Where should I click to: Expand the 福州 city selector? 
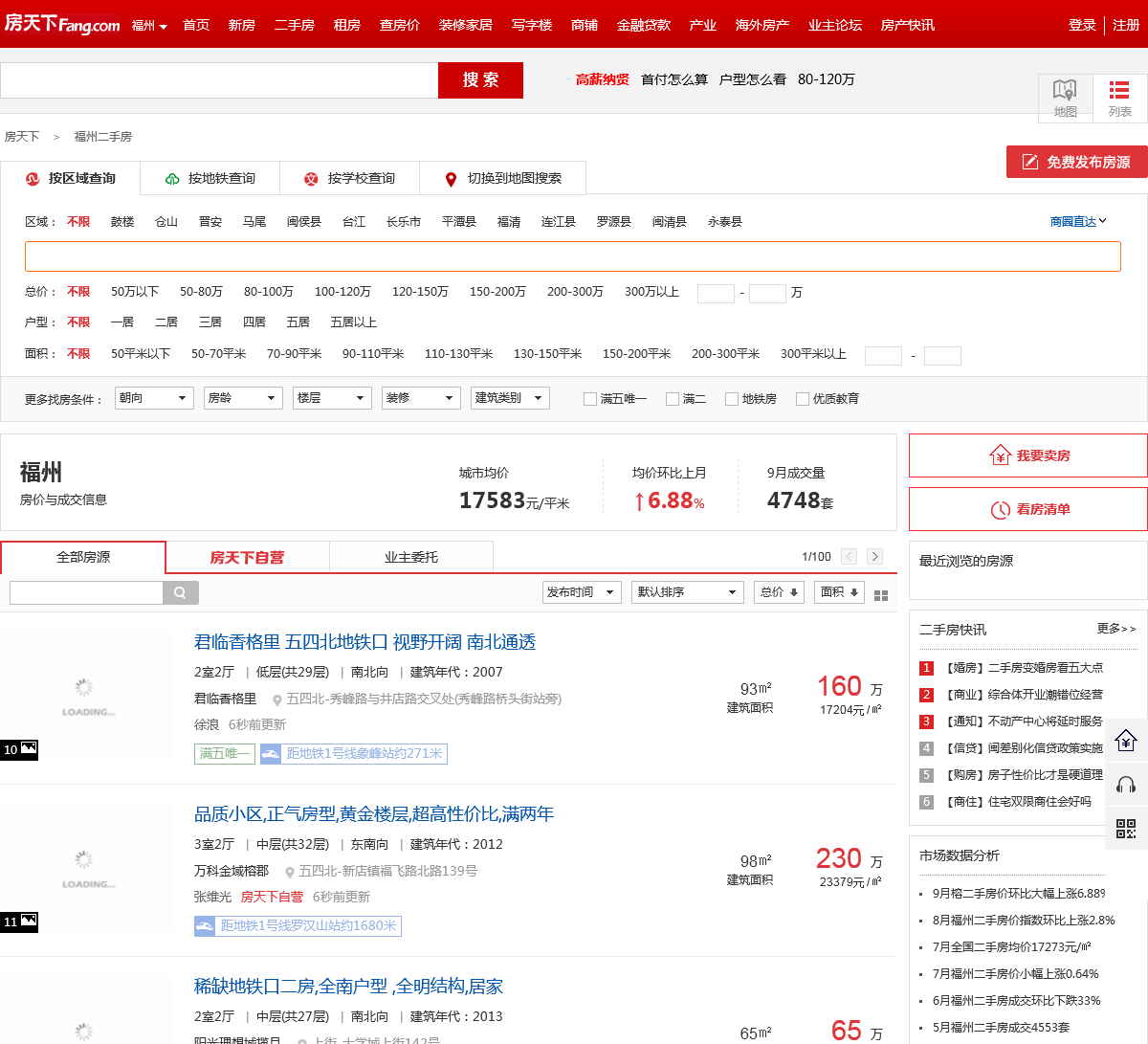click(149, 26)
